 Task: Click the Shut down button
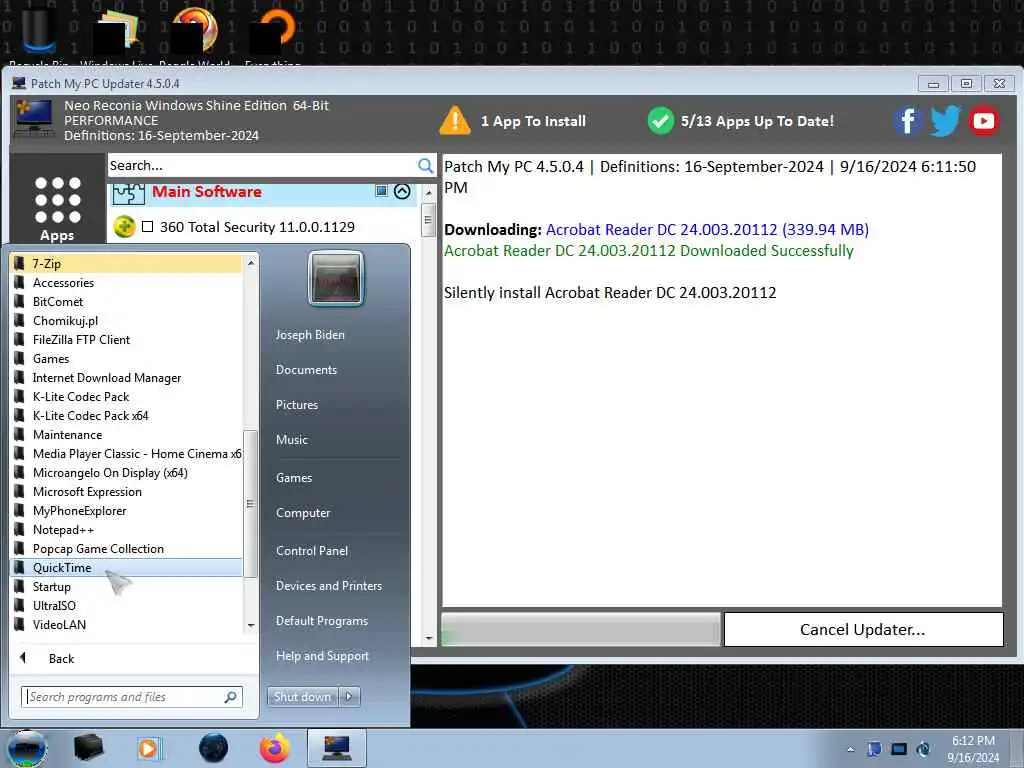coord(302,696)
